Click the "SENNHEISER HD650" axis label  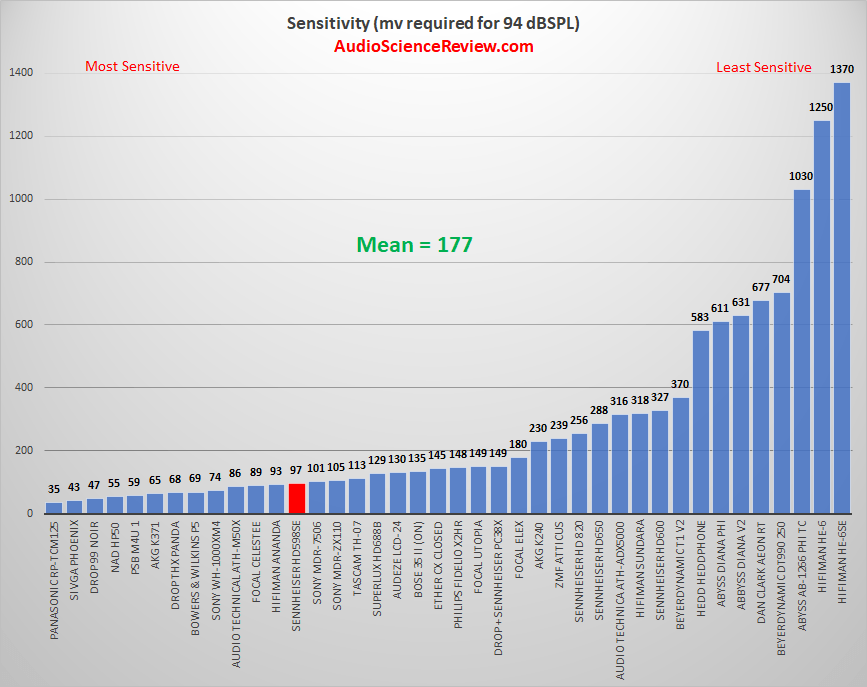599,570
